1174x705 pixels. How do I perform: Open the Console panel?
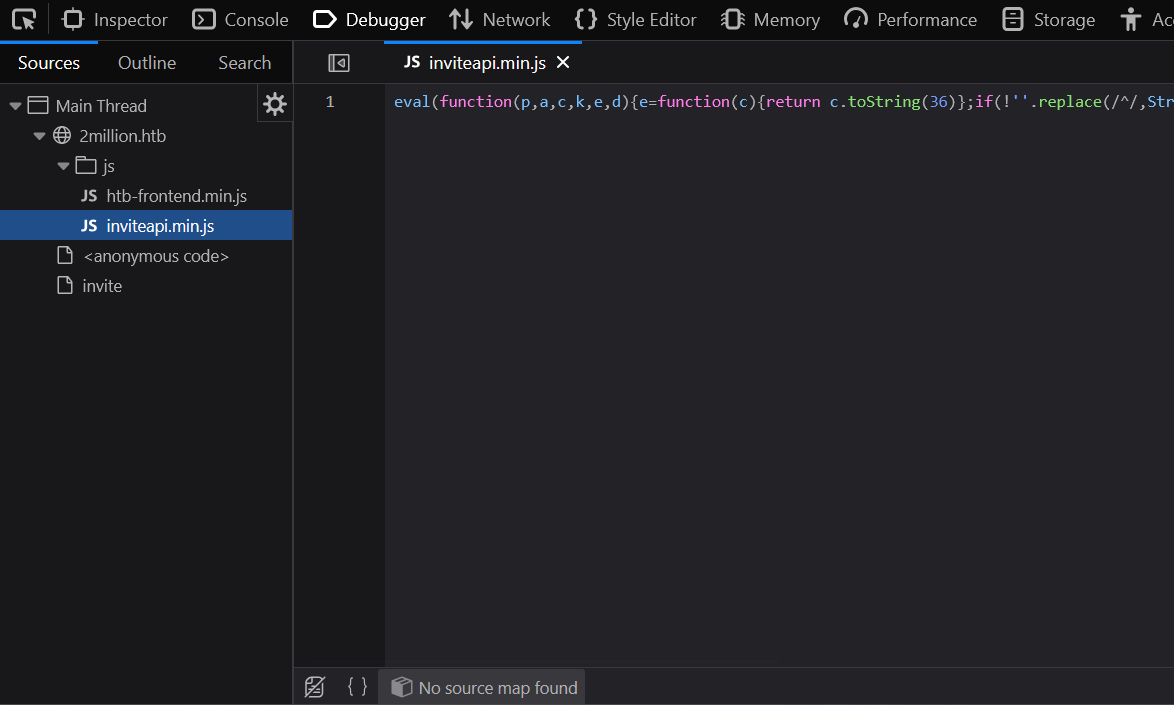[x=240, y=19]
